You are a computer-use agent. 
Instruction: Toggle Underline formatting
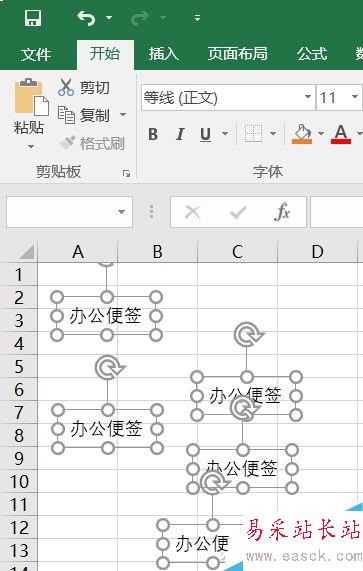pos(206,134)
